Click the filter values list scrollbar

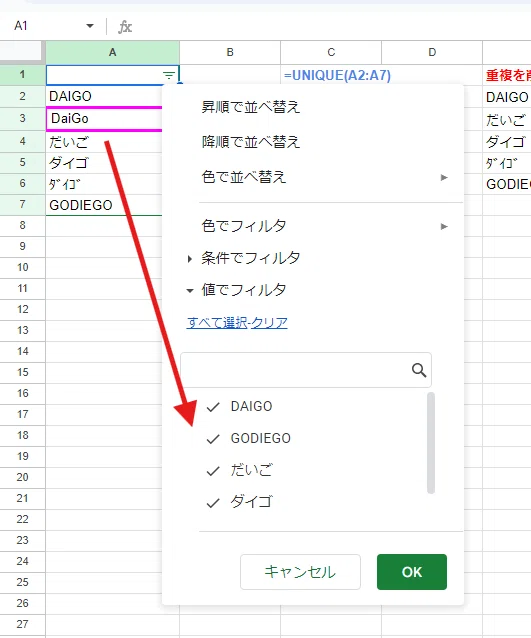click(431, 443)
